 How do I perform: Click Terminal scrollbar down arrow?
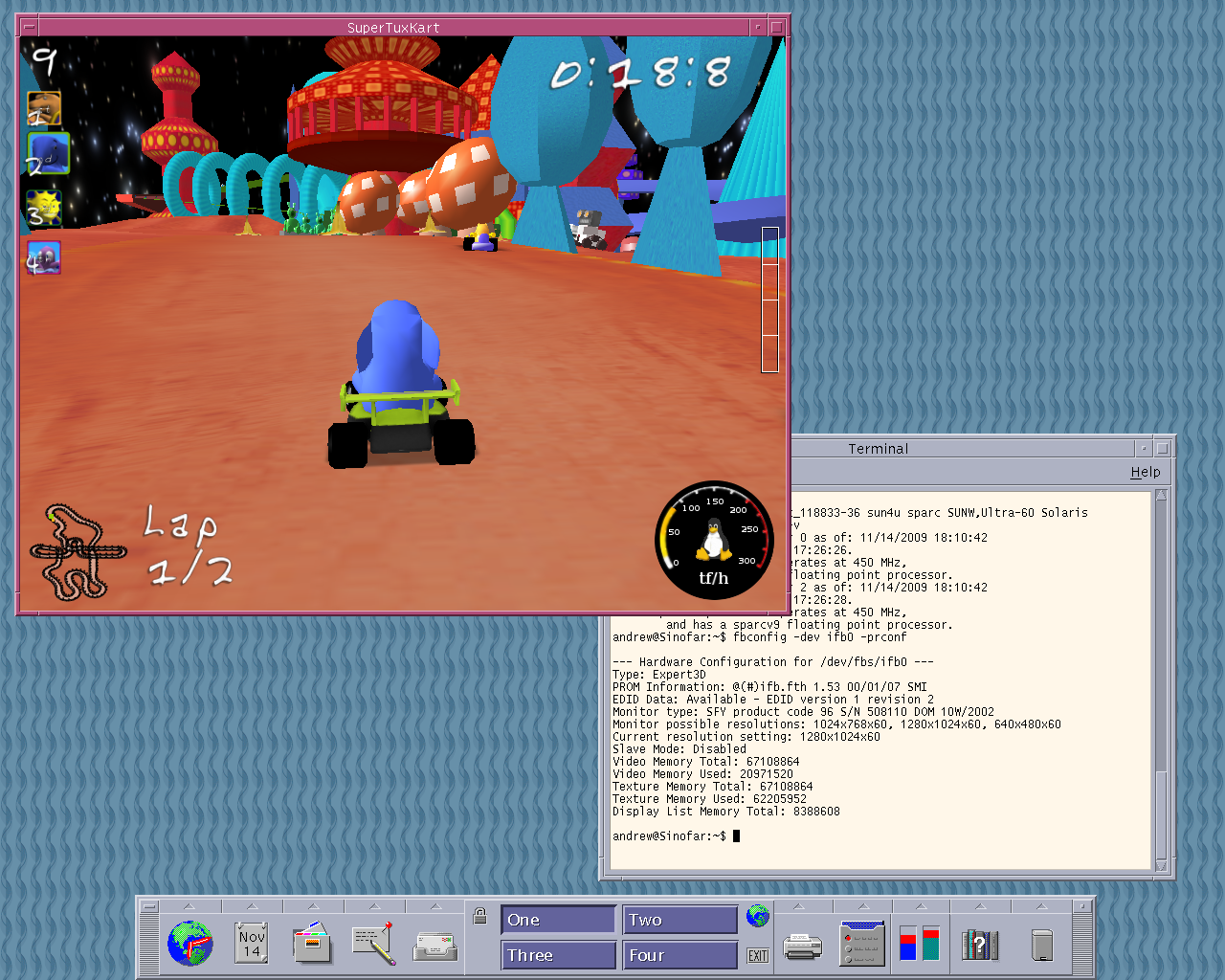(x=1161, y=865)
